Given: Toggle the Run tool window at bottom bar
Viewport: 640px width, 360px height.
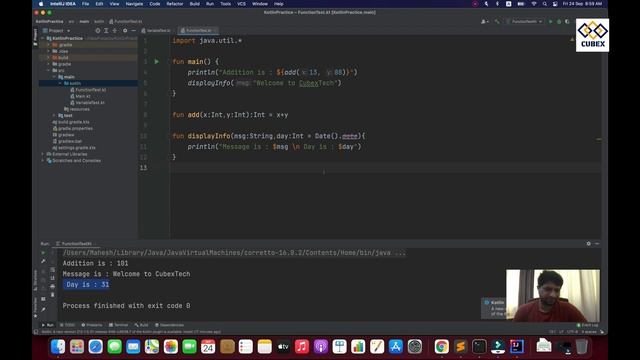Looking at the screenshot, I should tap(48, 325).
